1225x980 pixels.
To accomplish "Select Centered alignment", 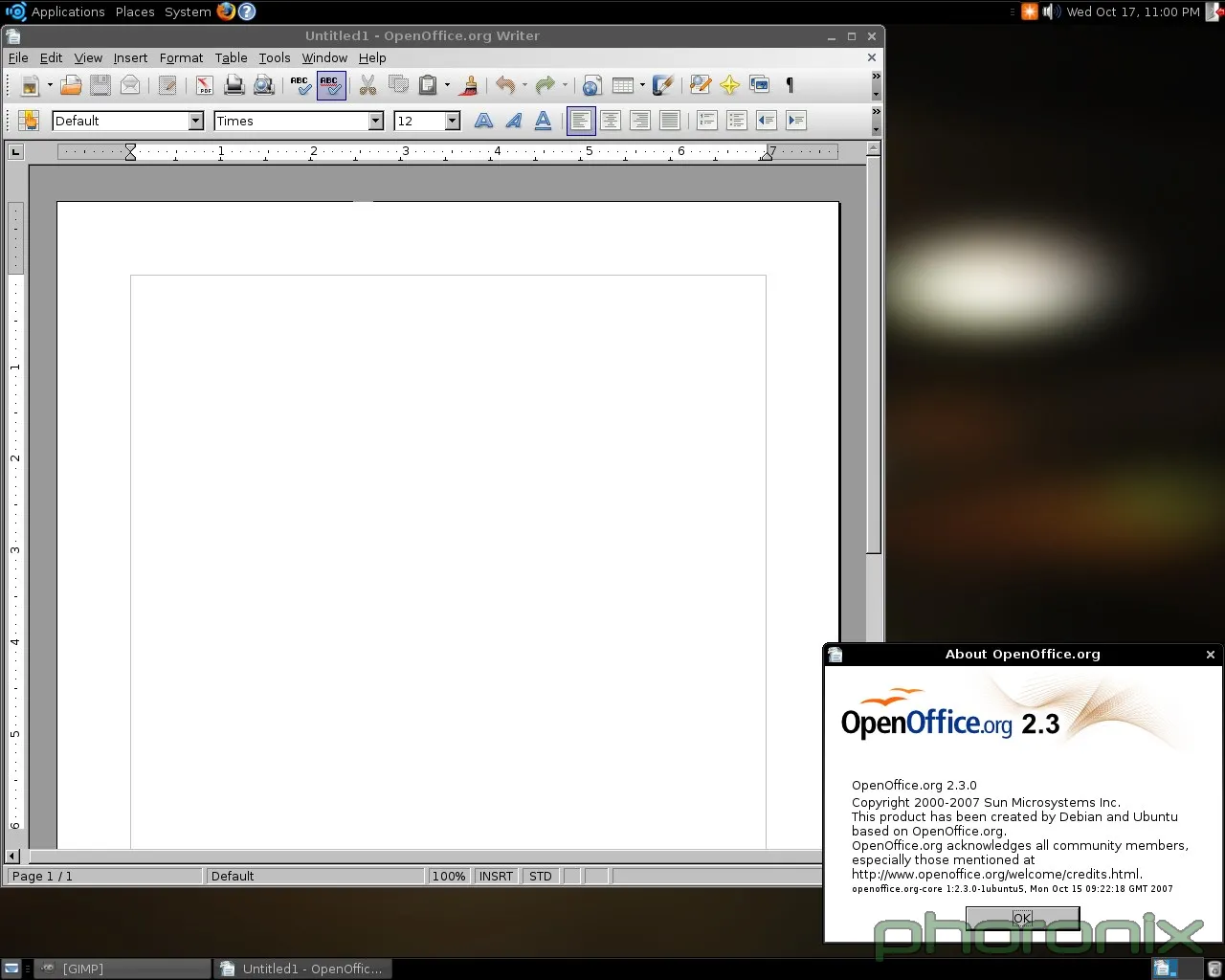I will (611, 121).
